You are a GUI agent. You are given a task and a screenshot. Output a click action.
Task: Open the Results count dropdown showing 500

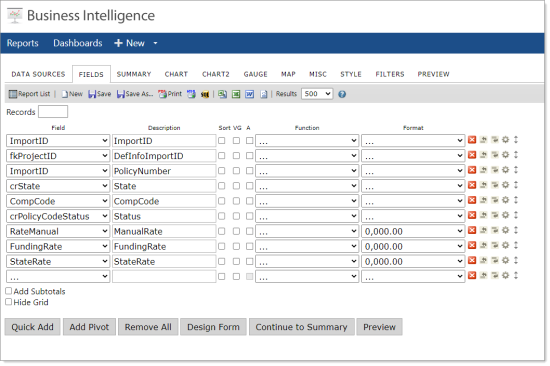point(317,94)
